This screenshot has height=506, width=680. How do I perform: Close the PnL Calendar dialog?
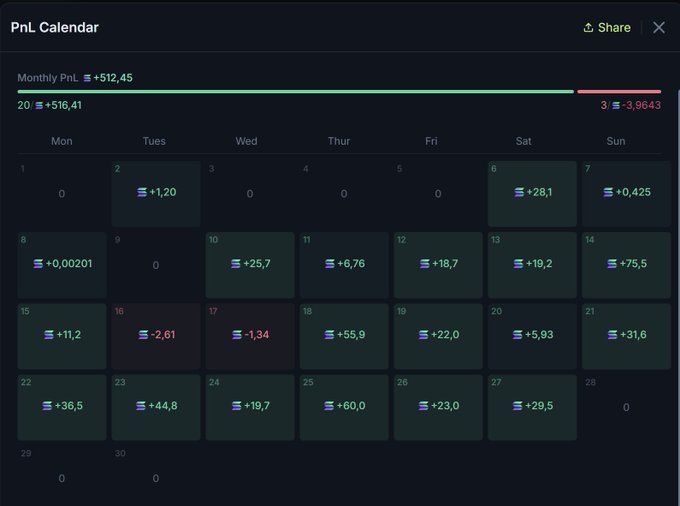point(659,28)
